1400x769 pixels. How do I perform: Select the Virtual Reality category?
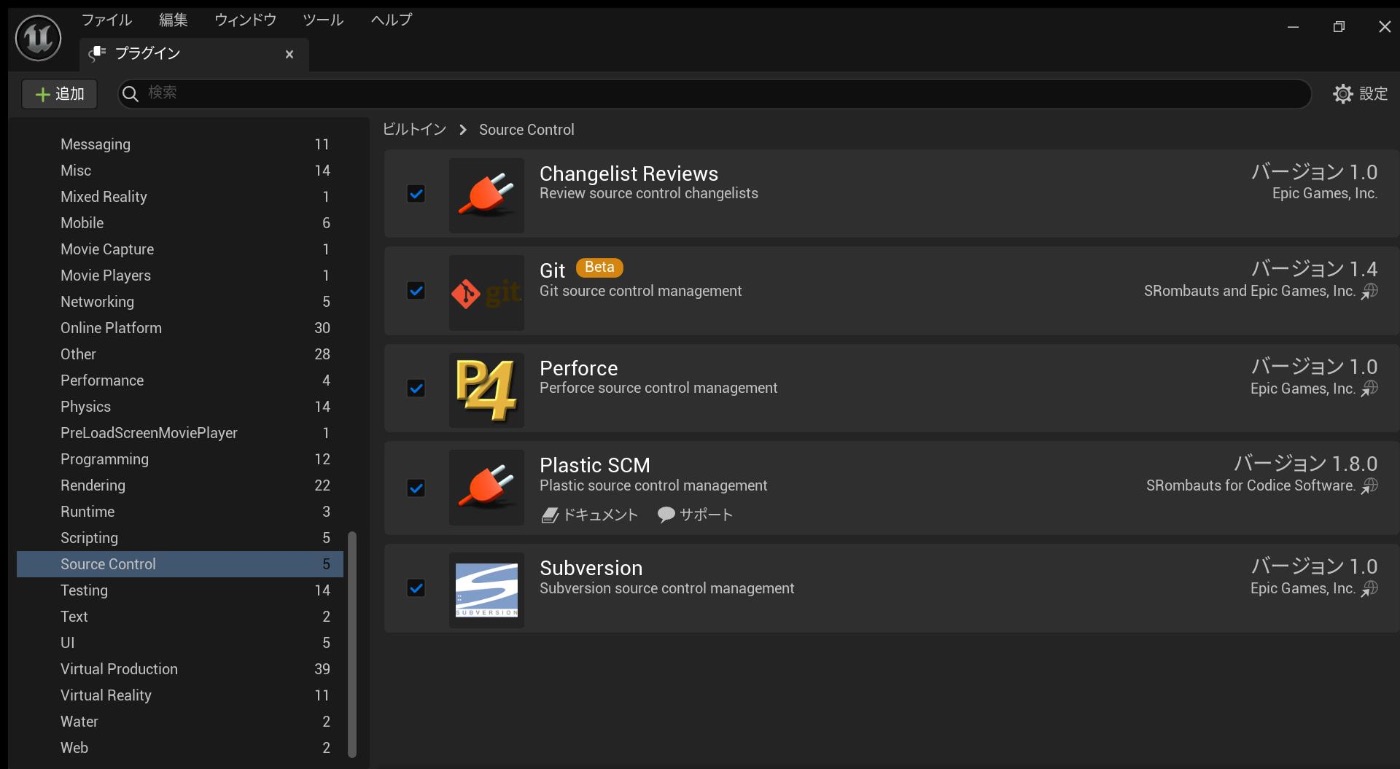pyautogui.click(x=180, y=695)
